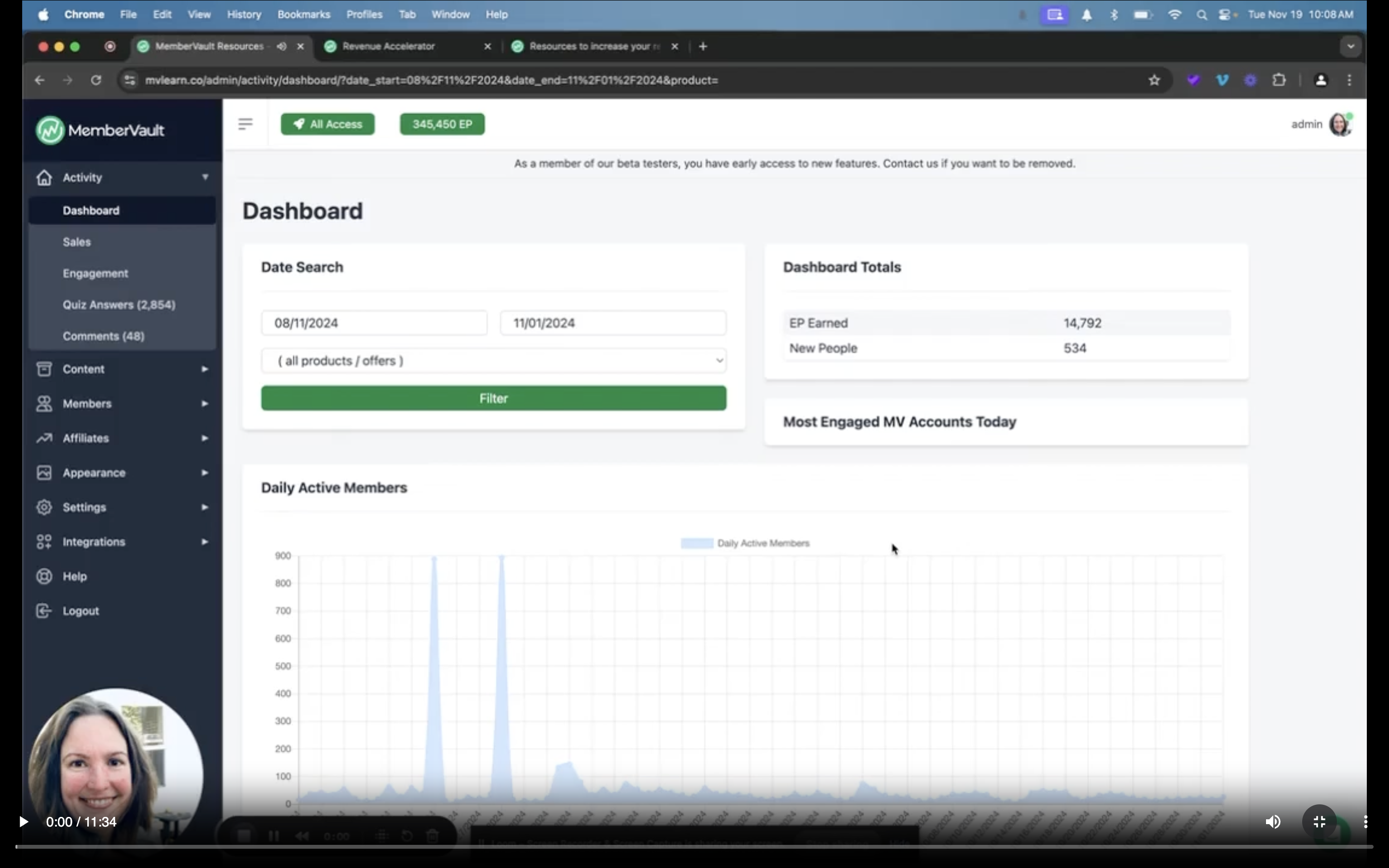Mute video using the volume speaker icon
The image size is (1389, 868).
point(1272,822)
